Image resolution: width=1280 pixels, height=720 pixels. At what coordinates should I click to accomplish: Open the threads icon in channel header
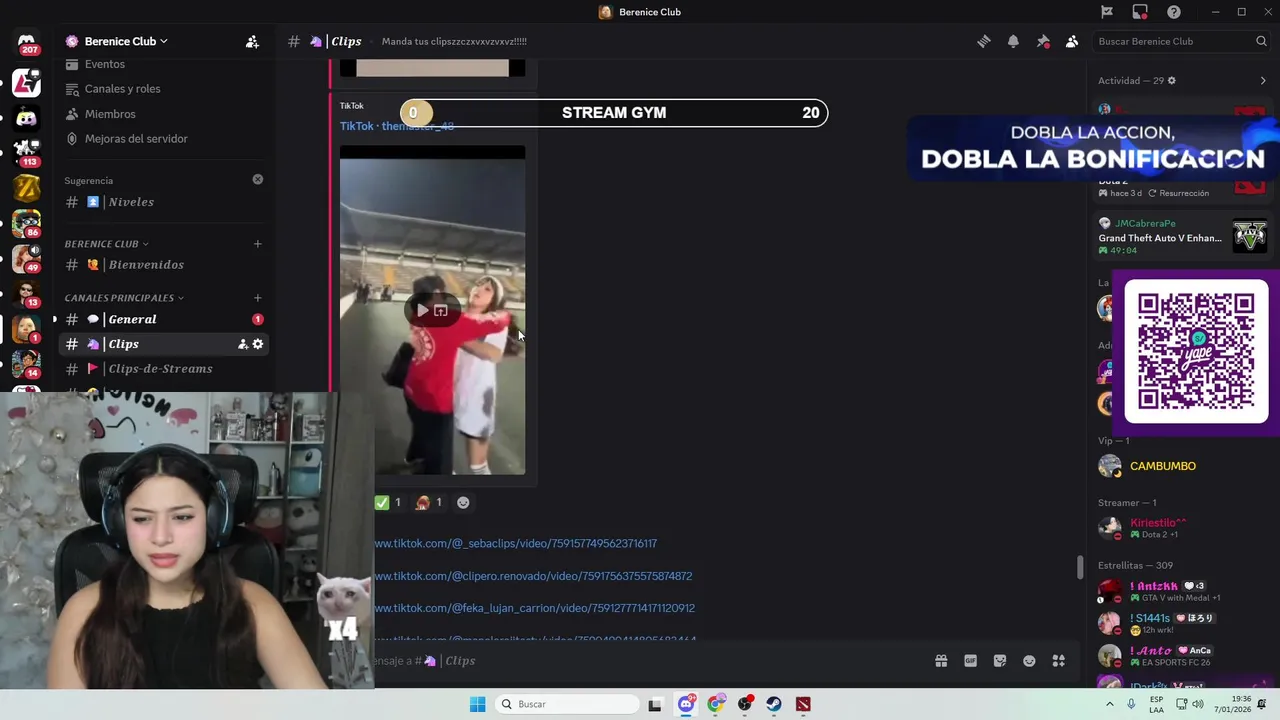(984, 41)
